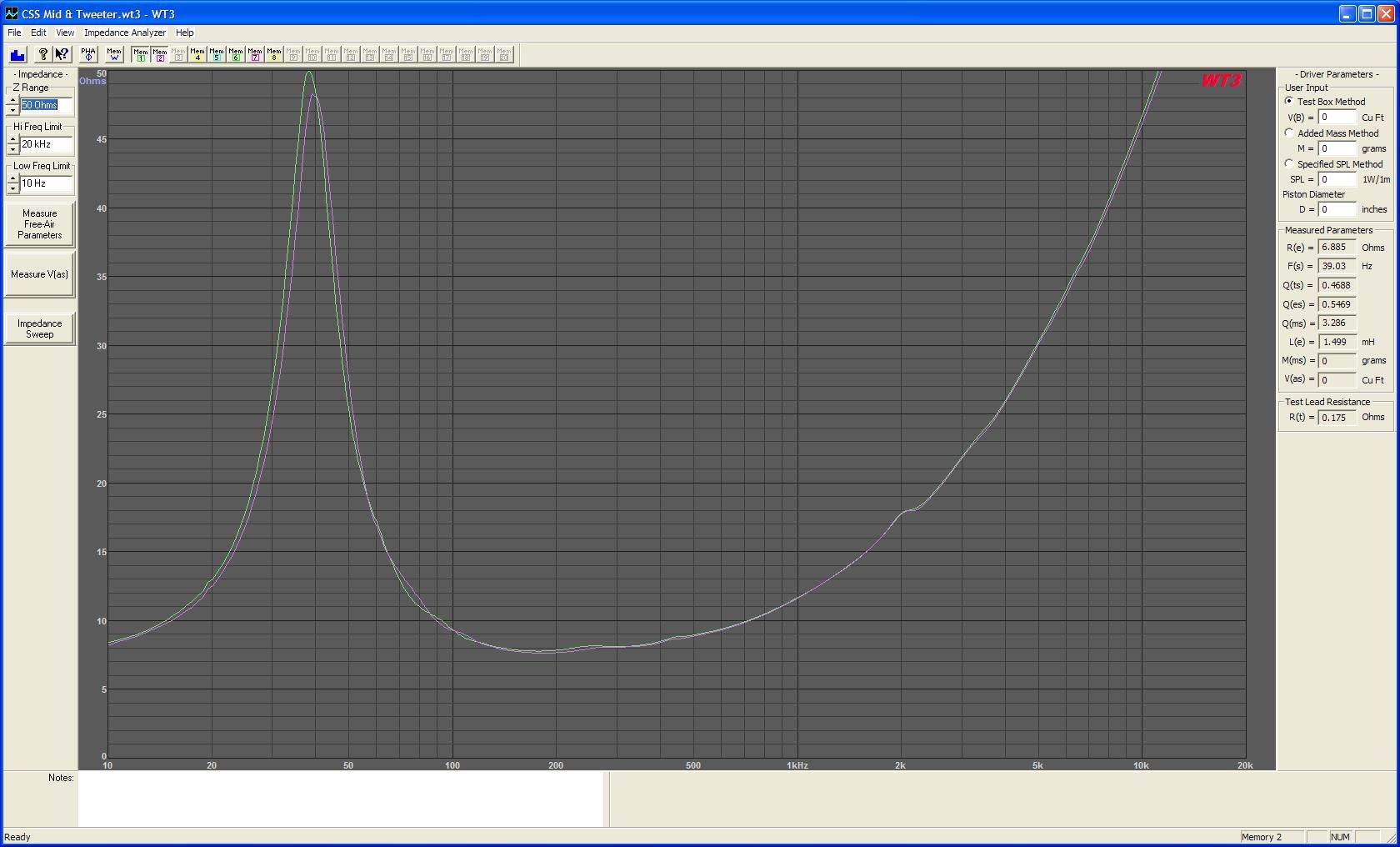Show Mem 7 magenta trace
The width and height of the screenshot is (1400, 847).
click(x=255, y=55)
